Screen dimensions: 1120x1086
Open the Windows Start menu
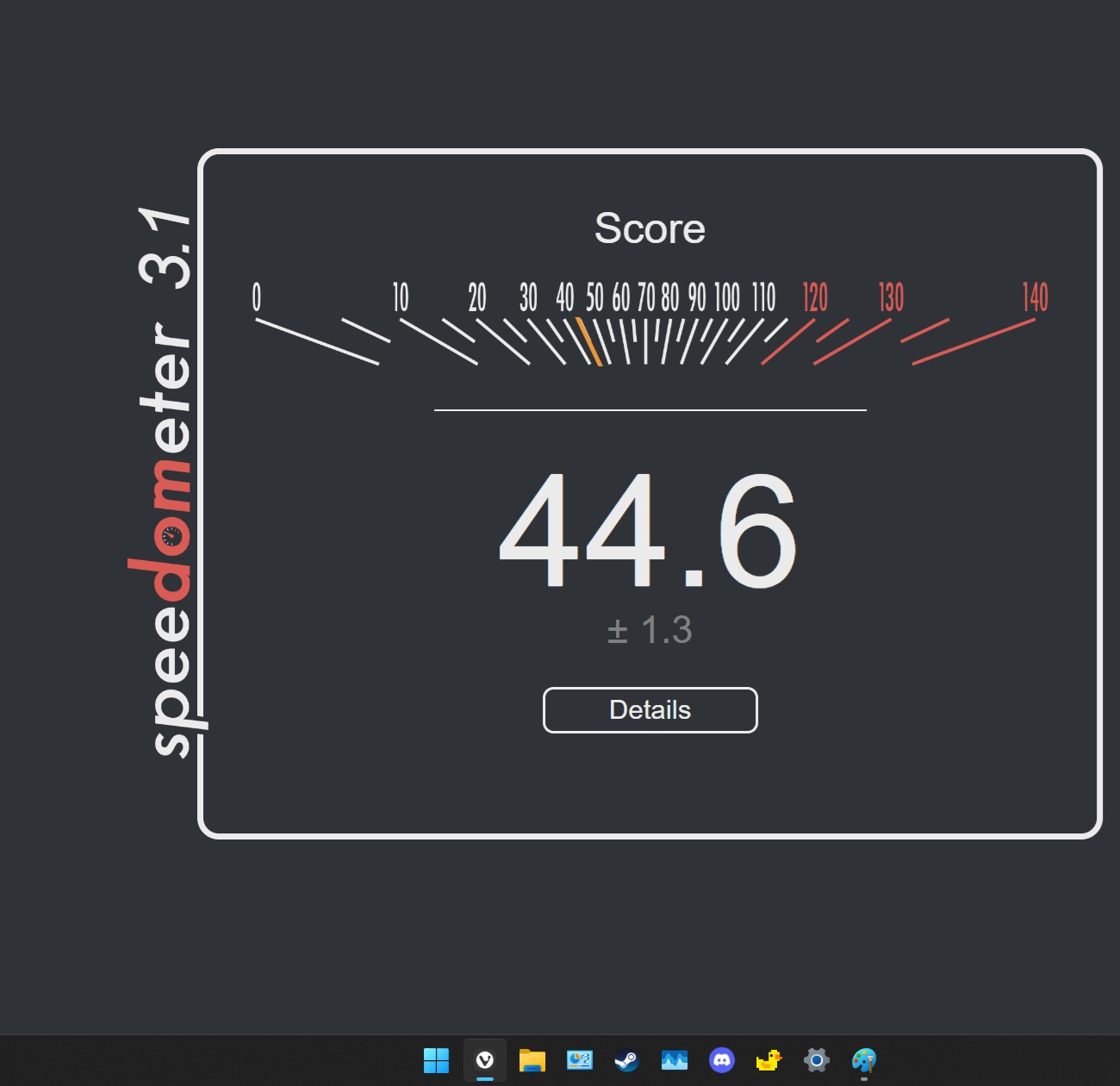pyautogui.click(x=437, y=1060)
